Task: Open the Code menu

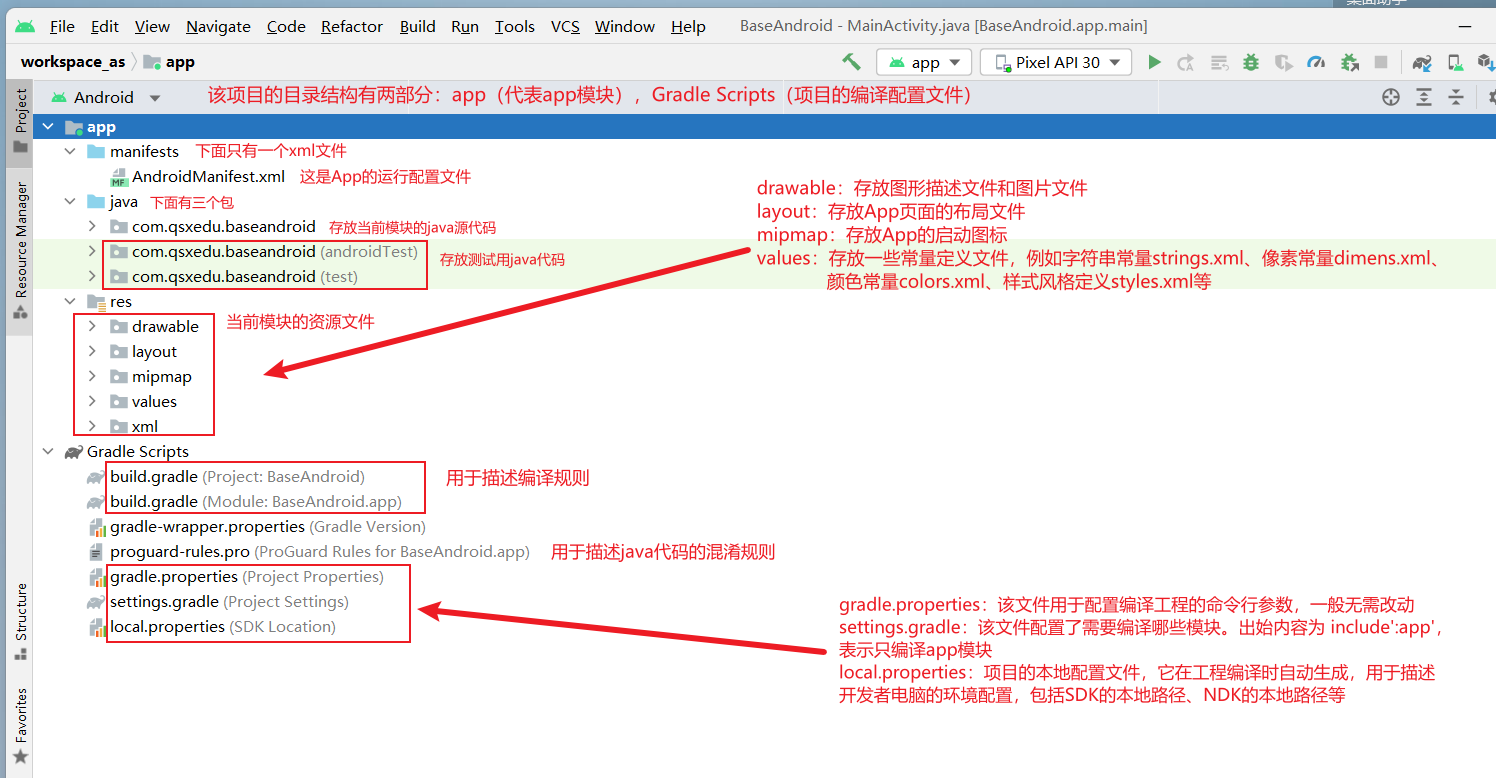Action: (286, 27)
